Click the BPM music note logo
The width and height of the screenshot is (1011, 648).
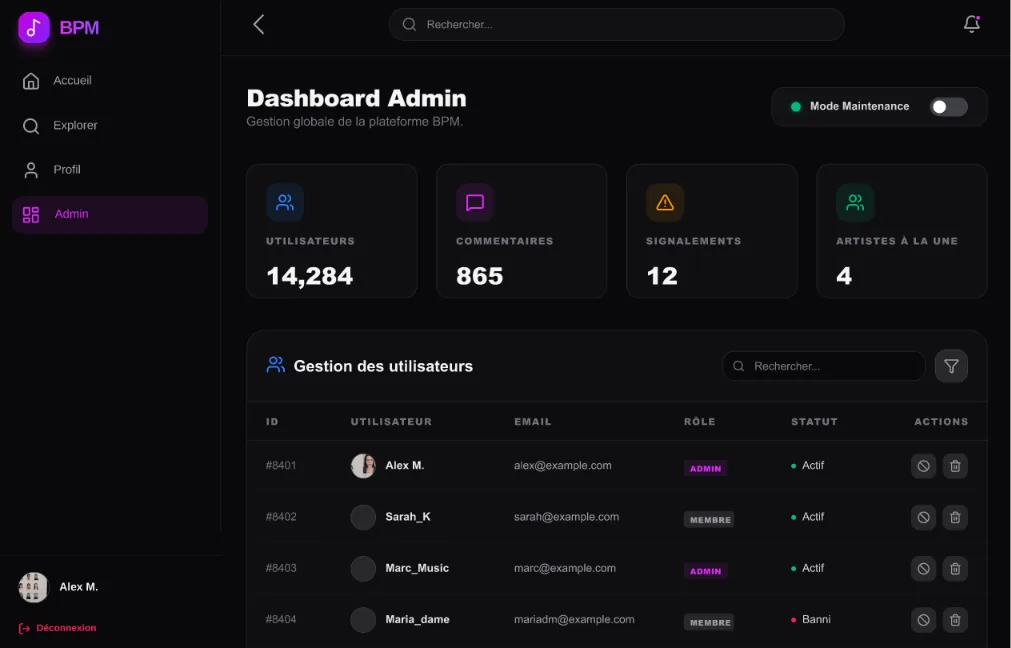pos(34,27)
